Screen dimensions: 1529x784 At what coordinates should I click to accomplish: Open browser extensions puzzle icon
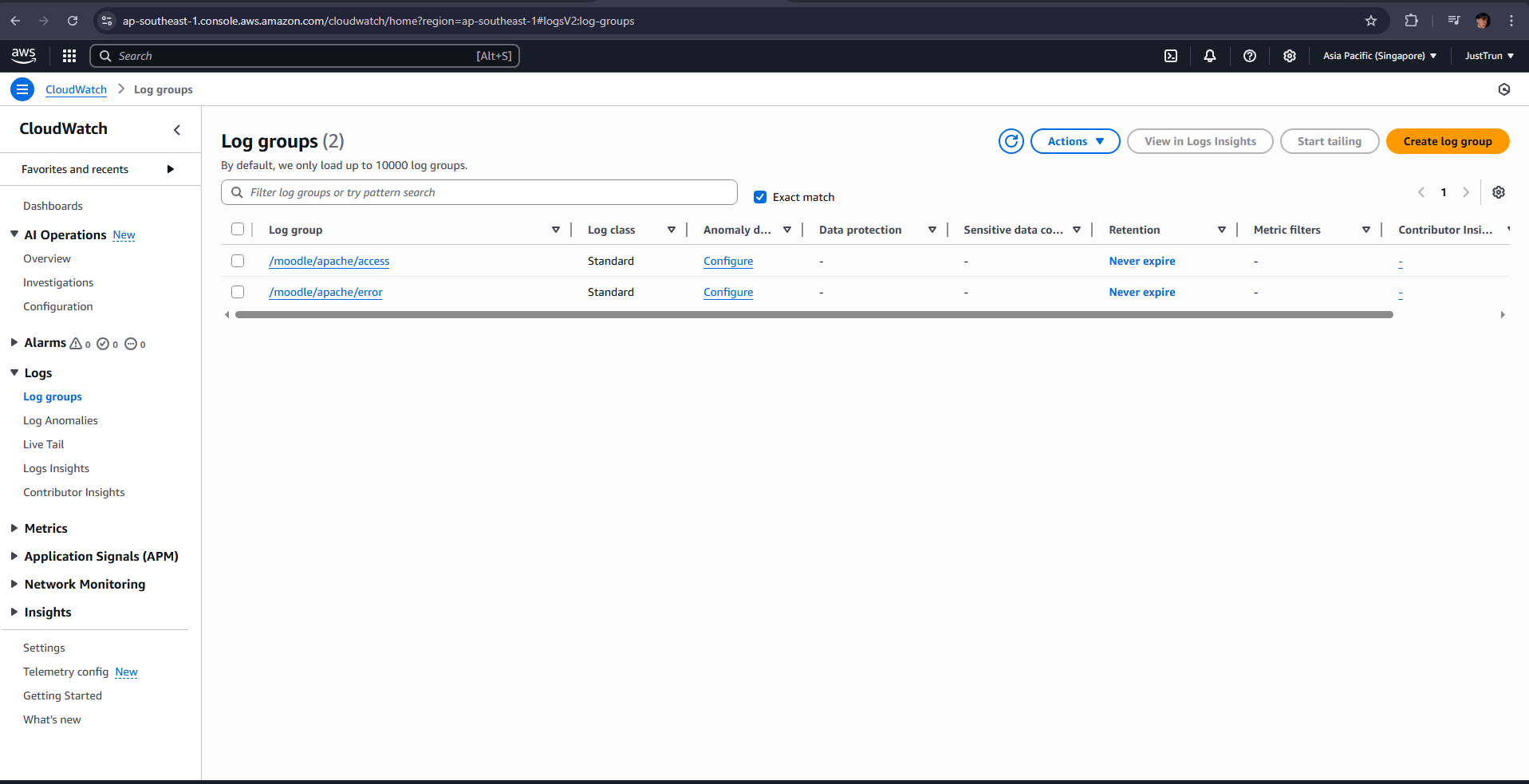[1412, 21]
